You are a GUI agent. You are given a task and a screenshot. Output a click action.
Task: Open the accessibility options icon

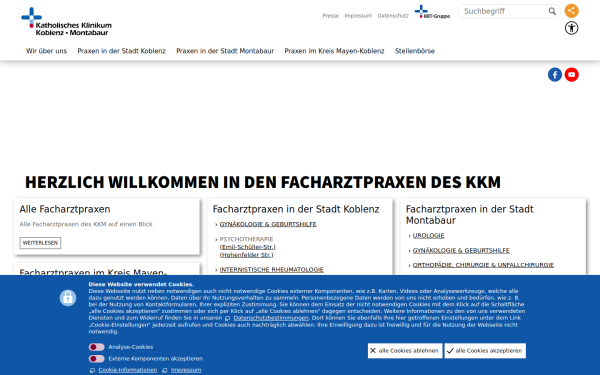pyautogui.click(x=571, y=28)
